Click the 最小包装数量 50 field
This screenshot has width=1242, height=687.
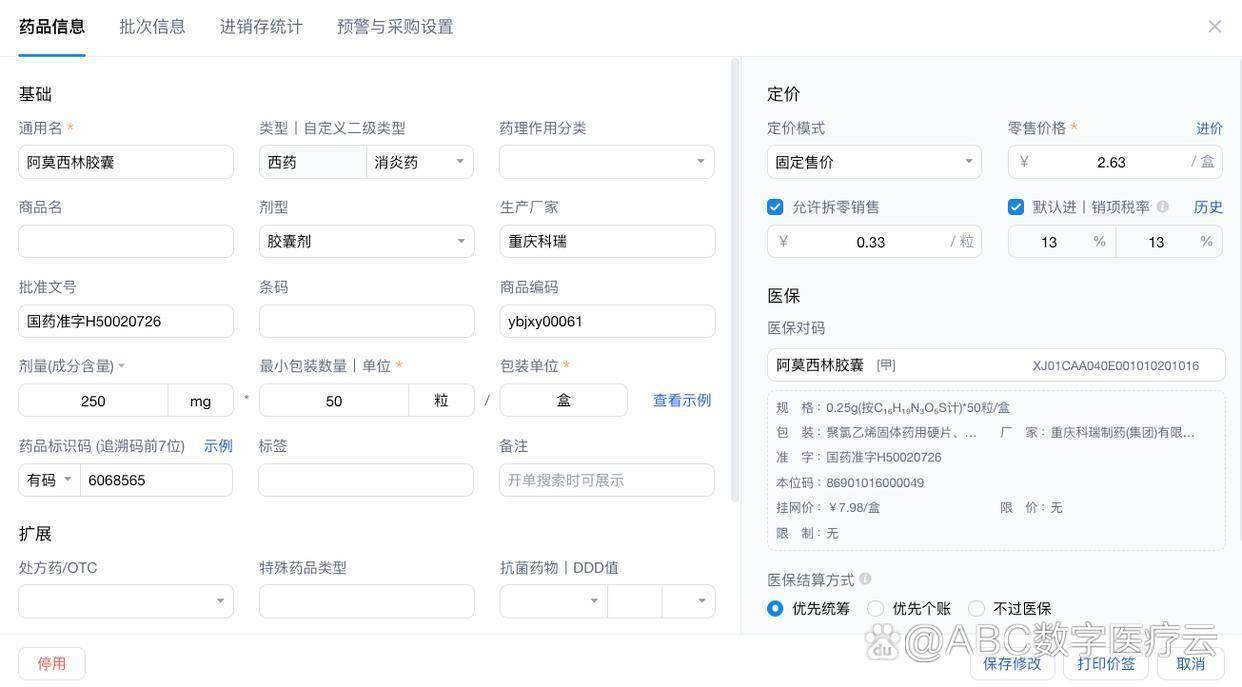click(x=334, y=400)
